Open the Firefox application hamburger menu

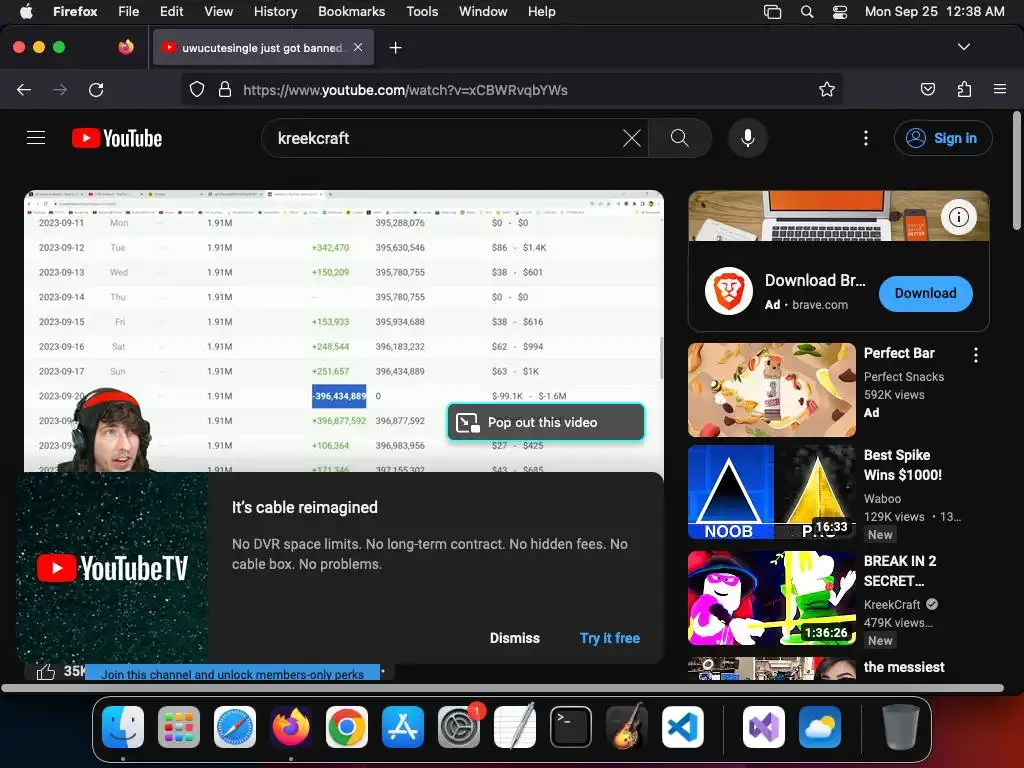pos(1000,89)
